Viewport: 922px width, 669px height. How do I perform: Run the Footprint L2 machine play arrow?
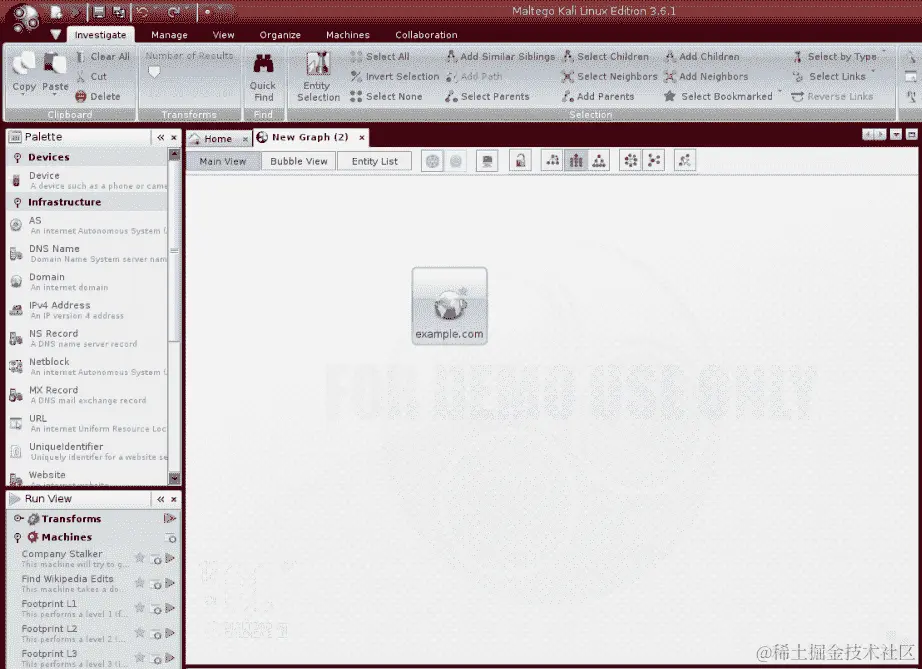click(x=170, y=633)
